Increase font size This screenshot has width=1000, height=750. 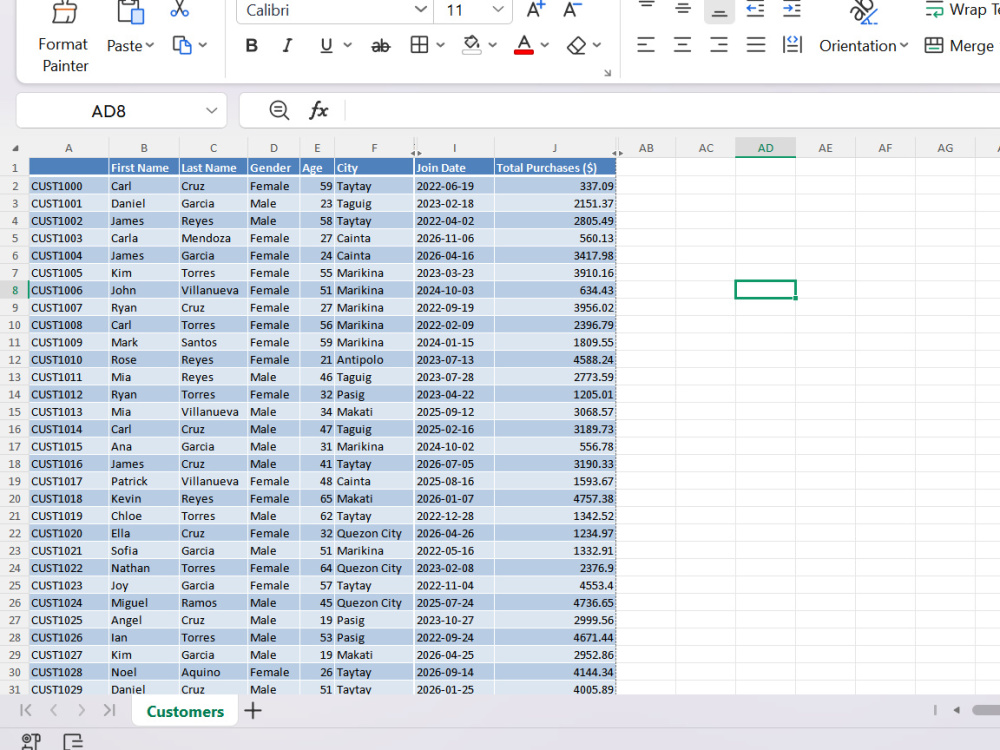click(536, 10)
